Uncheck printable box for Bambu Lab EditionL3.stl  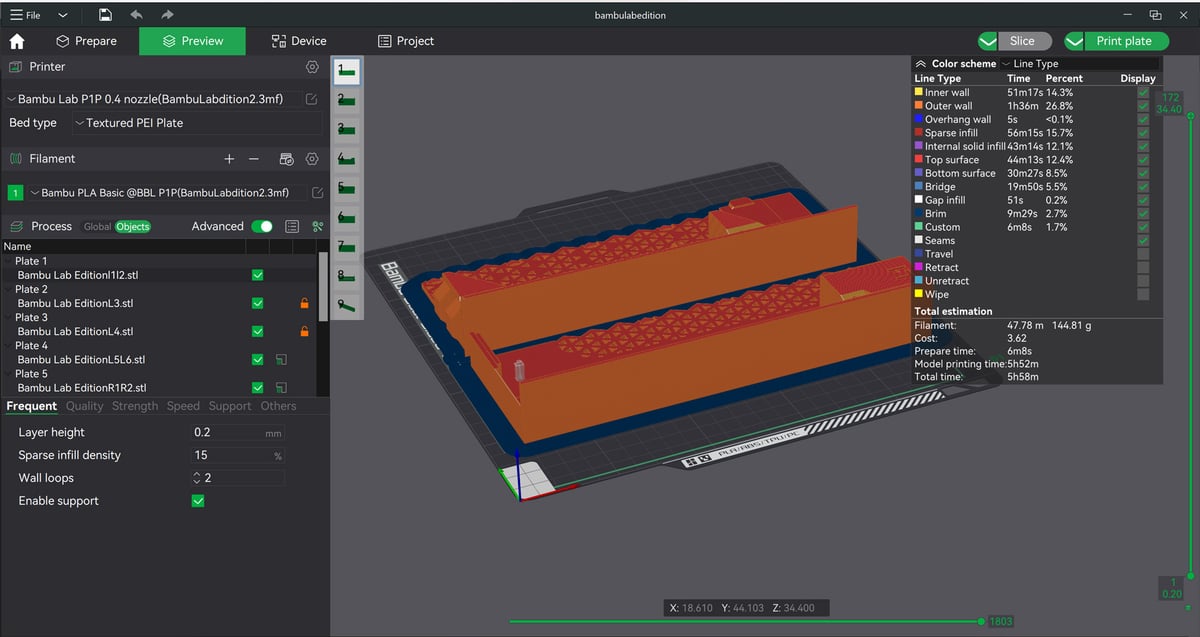pyautogui.click(x=258, y=303)
